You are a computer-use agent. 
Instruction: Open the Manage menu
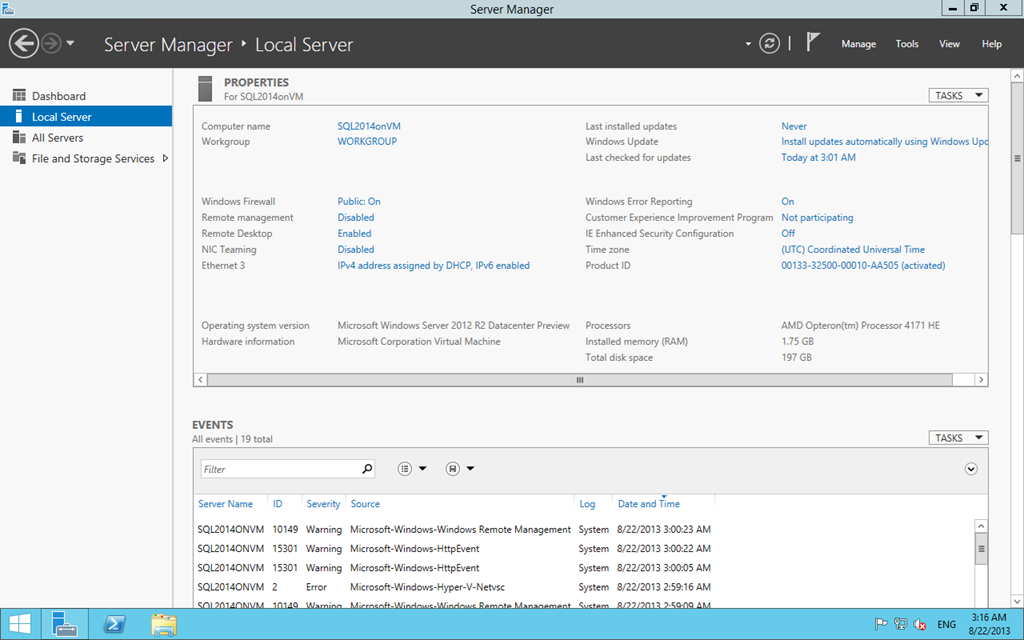coord(858,44)
